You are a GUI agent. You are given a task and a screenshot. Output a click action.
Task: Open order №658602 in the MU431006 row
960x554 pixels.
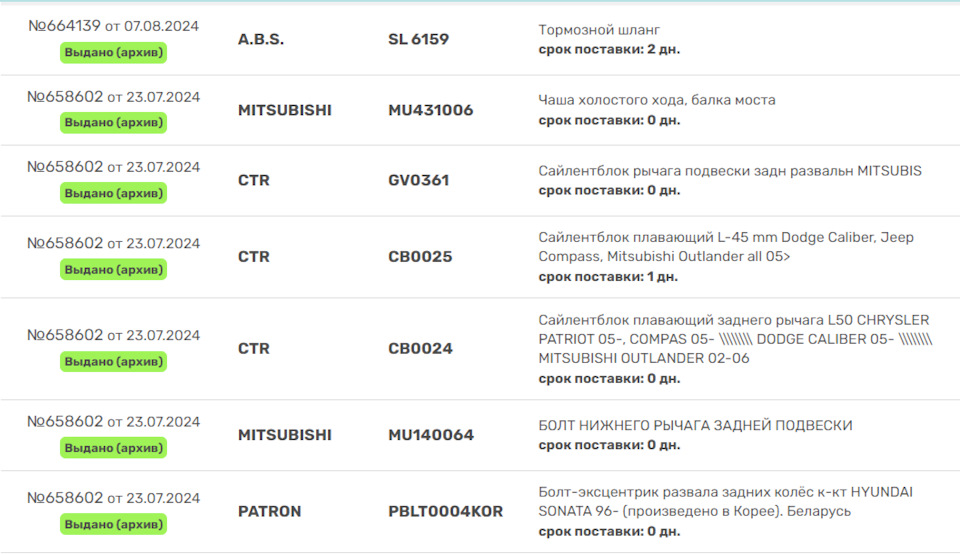(x=65, y=97)
